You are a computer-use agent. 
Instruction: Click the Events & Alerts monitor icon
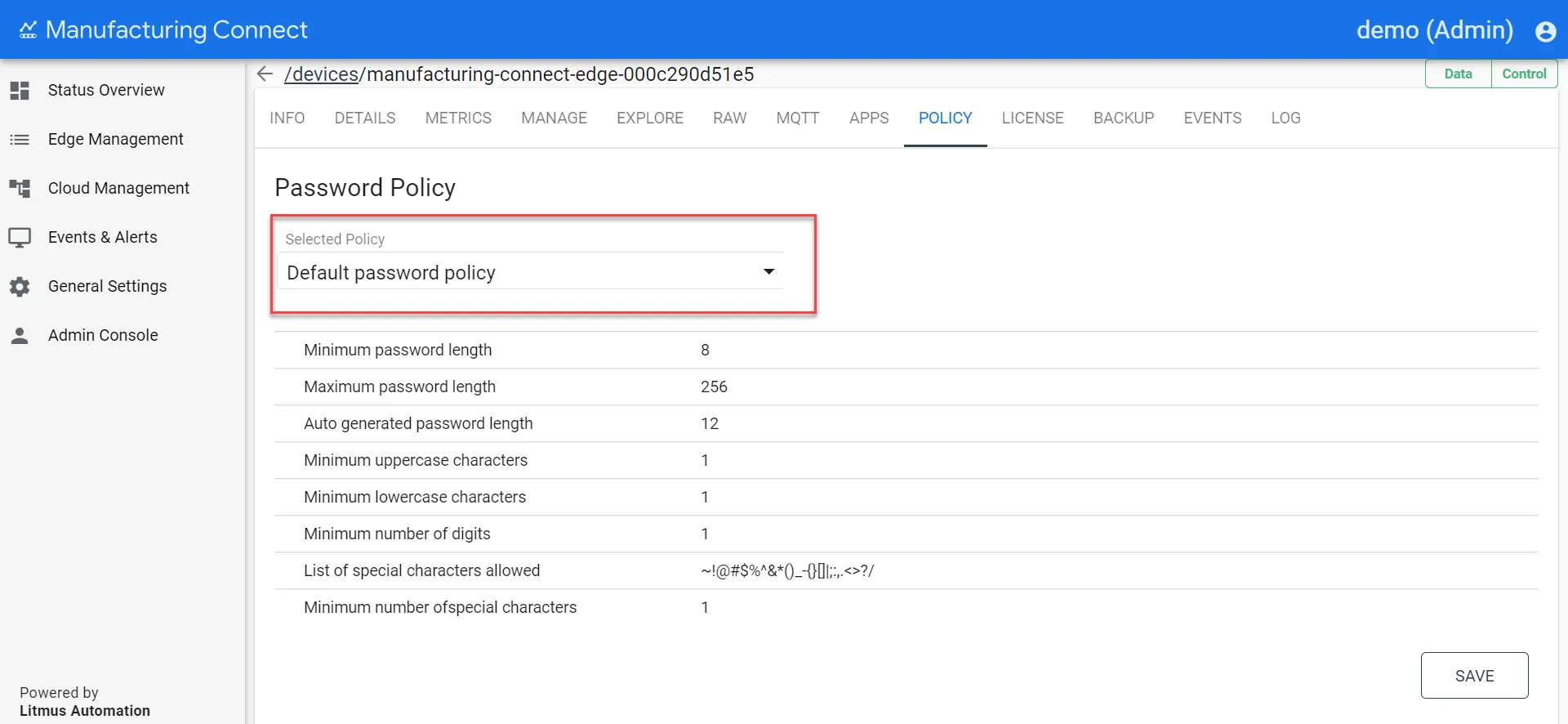[20, 238]
